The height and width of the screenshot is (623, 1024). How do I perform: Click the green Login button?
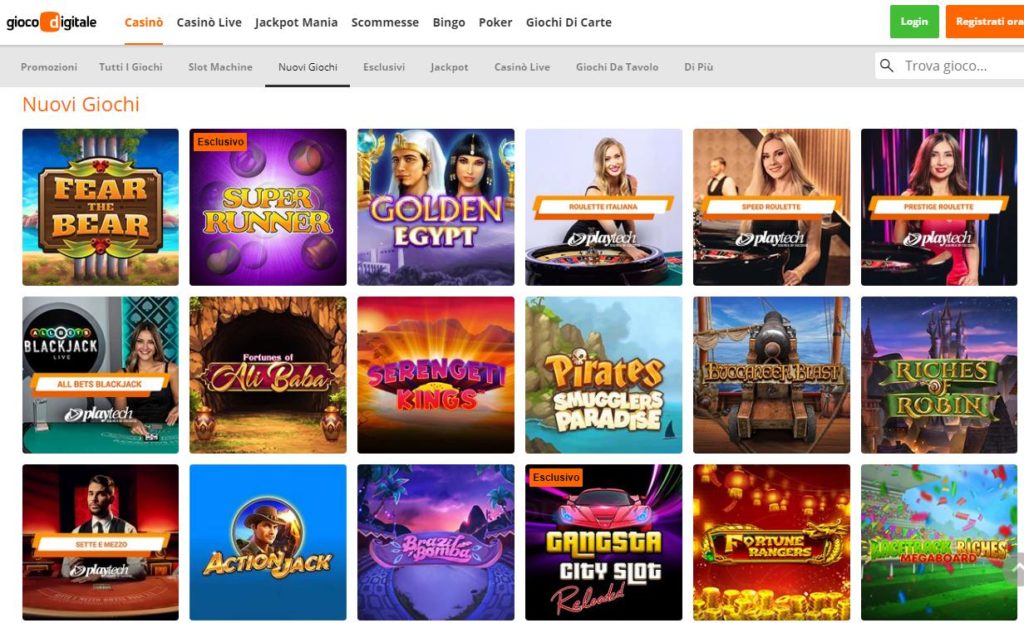pos(914,22)
